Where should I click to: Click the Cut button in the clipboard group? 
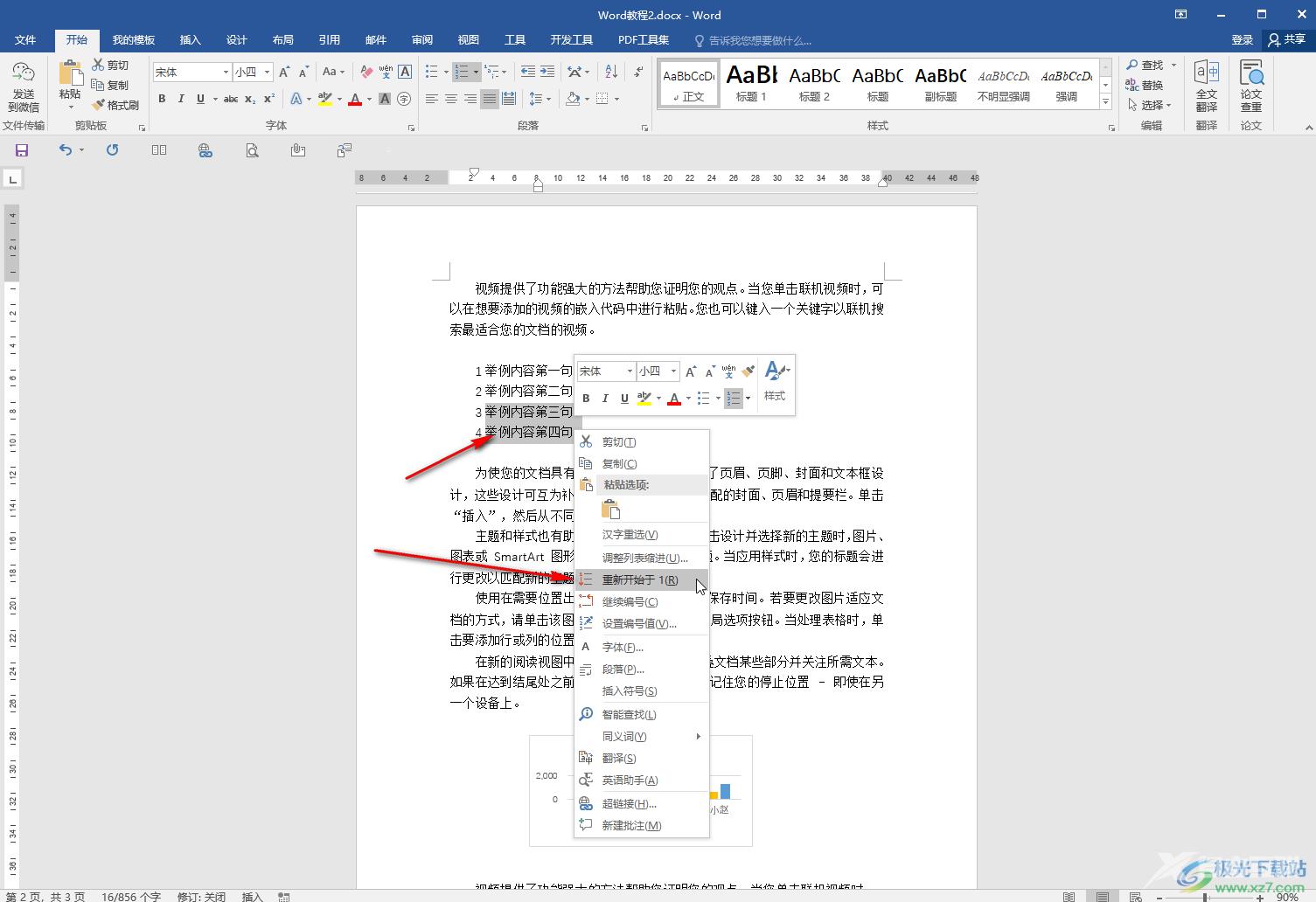click(x=110, y=65)
